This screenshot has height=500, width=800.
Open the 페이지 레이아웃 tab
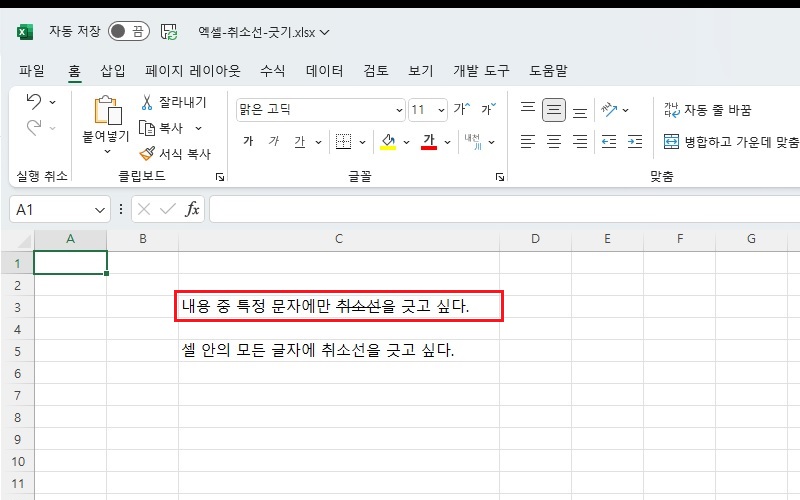tap(192, 70)
